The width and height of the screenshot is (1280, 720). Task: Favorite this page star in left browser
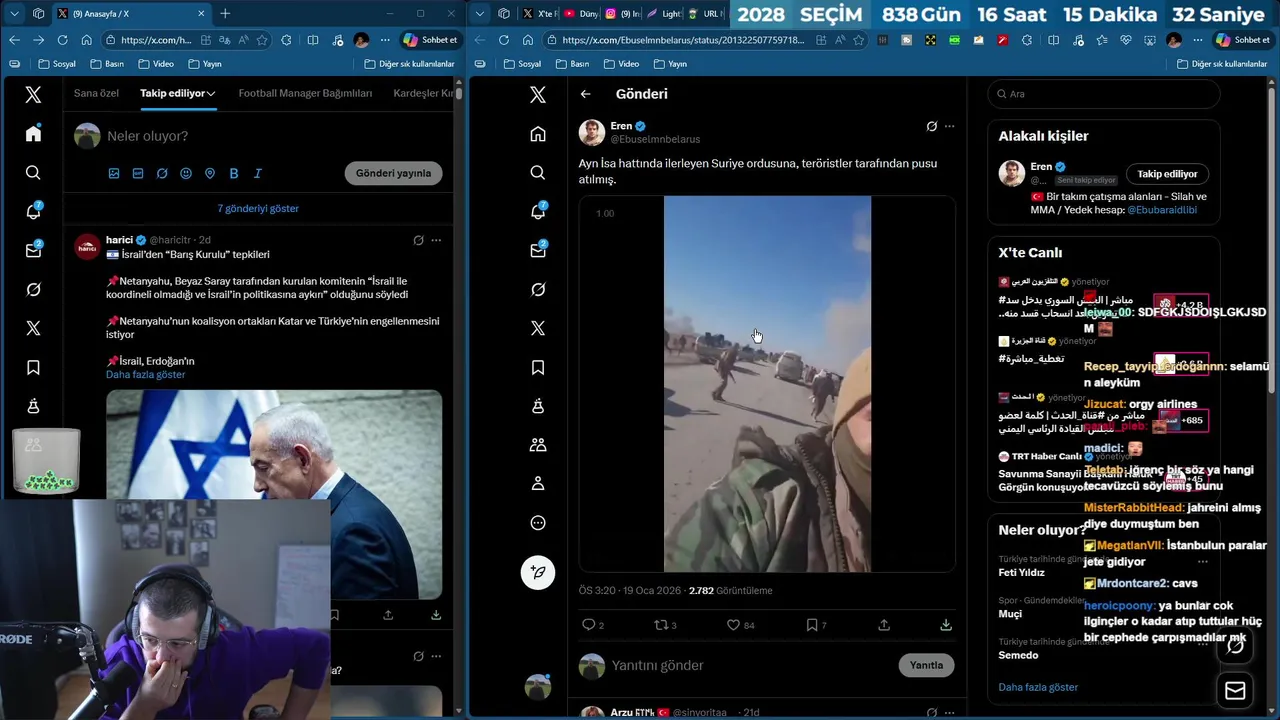pyautogui.click(x=262, y=40)
